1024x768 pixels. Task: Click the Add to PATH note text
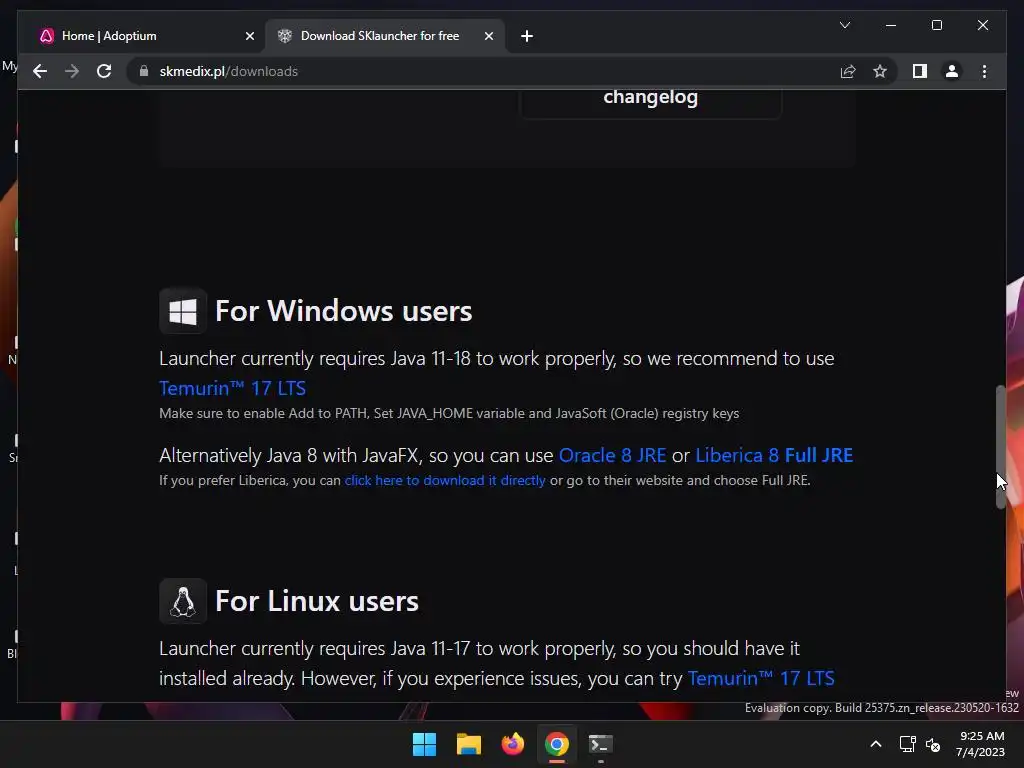pyautogui.click(x=449, y=413)
